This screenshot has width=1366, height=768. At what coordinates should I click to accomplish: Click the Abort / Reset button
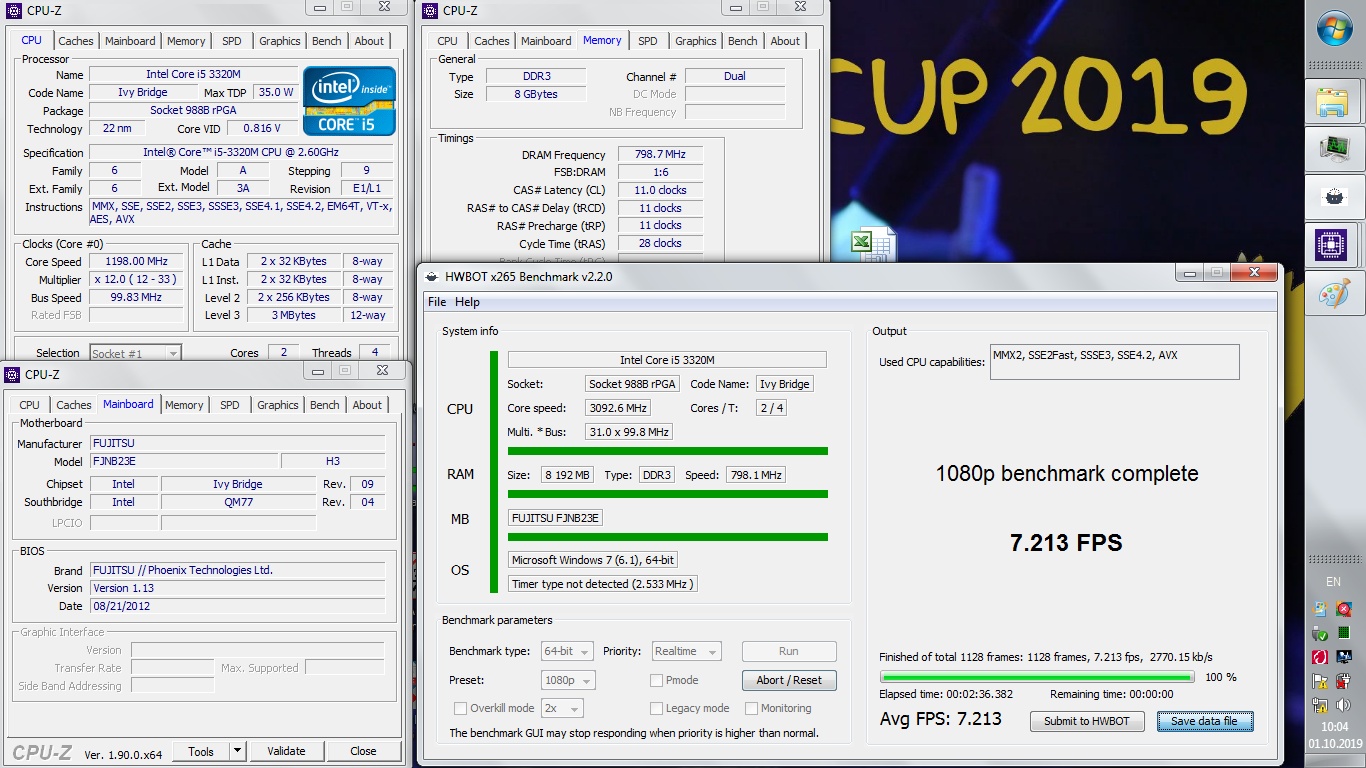(789, 680)
